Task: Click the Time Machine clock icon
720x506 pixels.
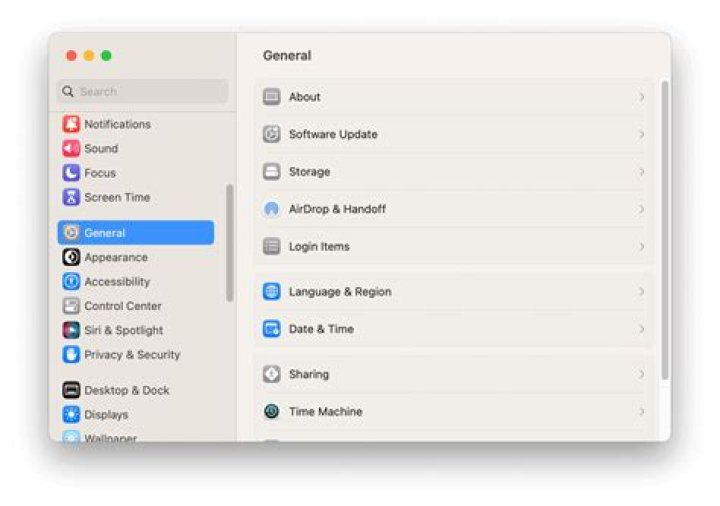Action: [271, 411]
